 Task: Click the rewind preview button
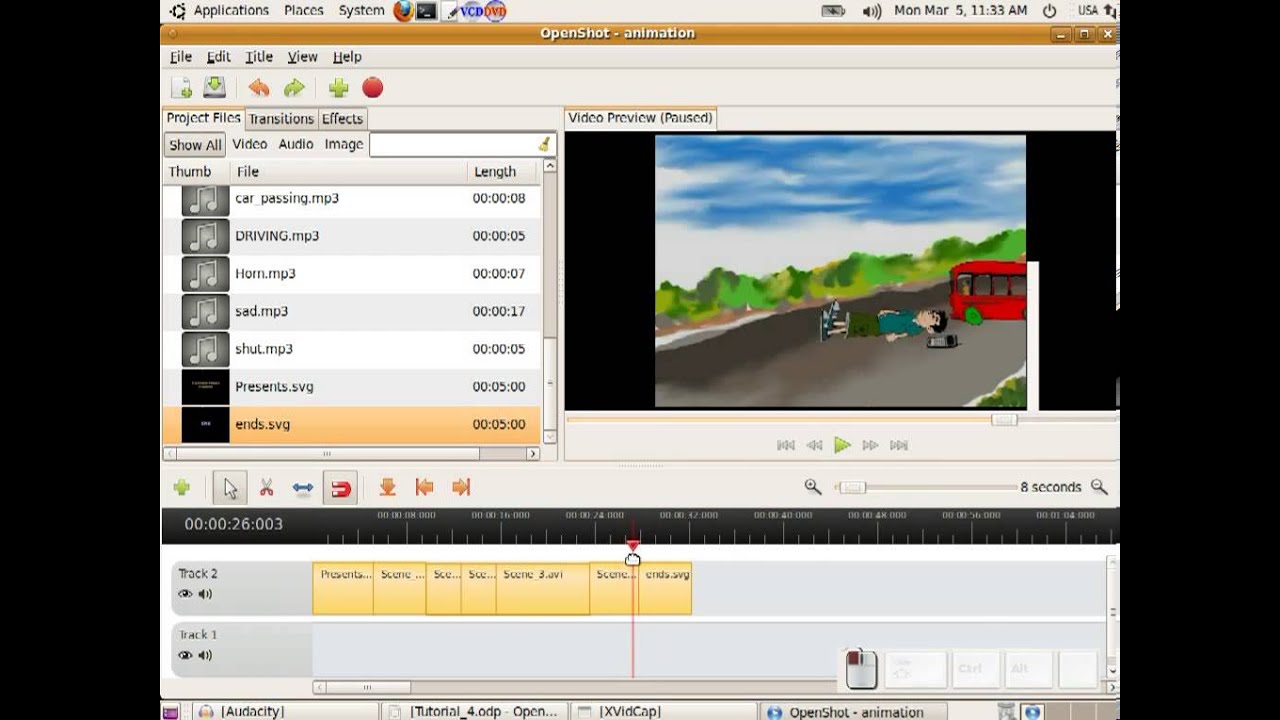pos(814,445)
